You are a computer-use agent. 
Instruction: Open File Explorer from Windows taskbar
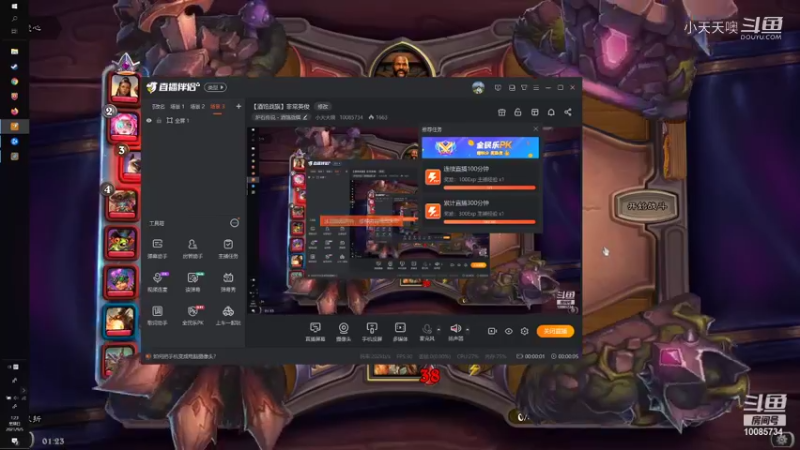(14, 52)
